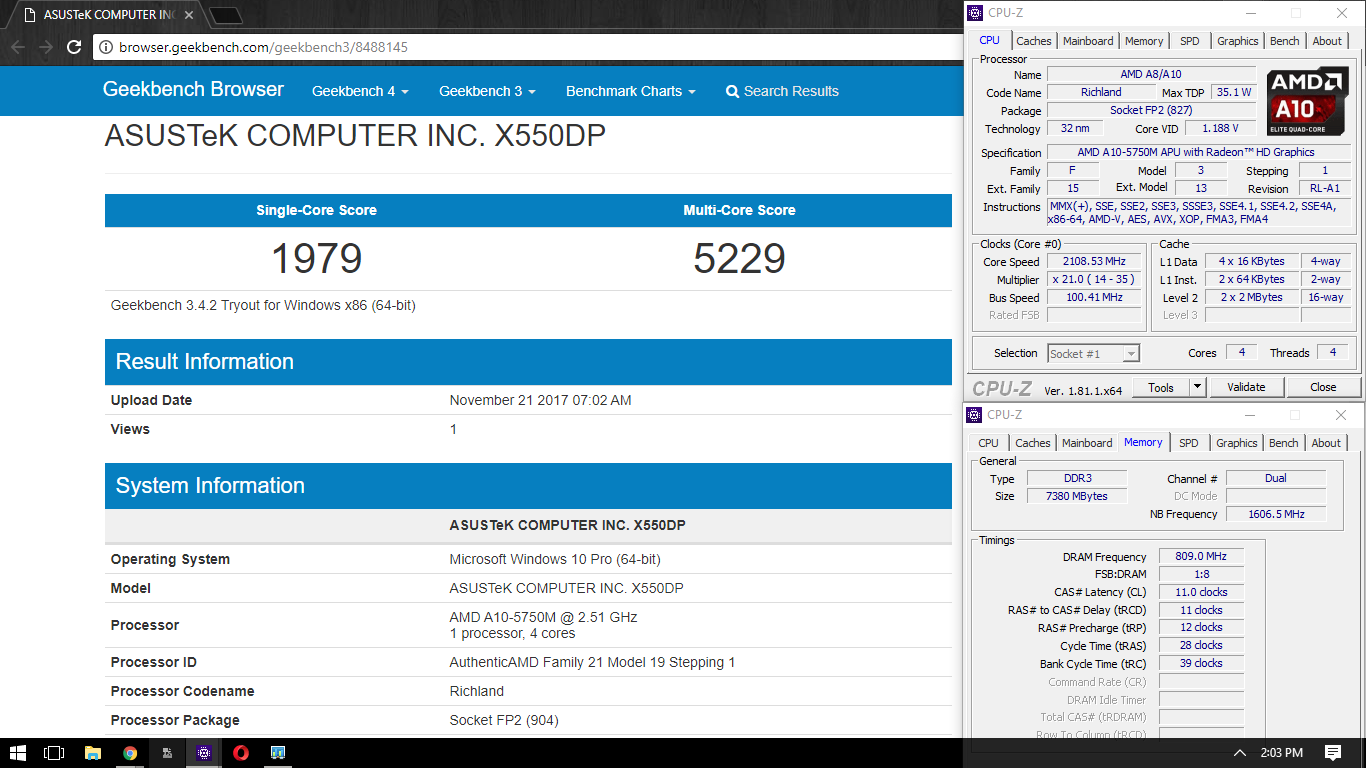Click the Validate button in CPU-Z

pyautogui.click(x=1246, y=387)
